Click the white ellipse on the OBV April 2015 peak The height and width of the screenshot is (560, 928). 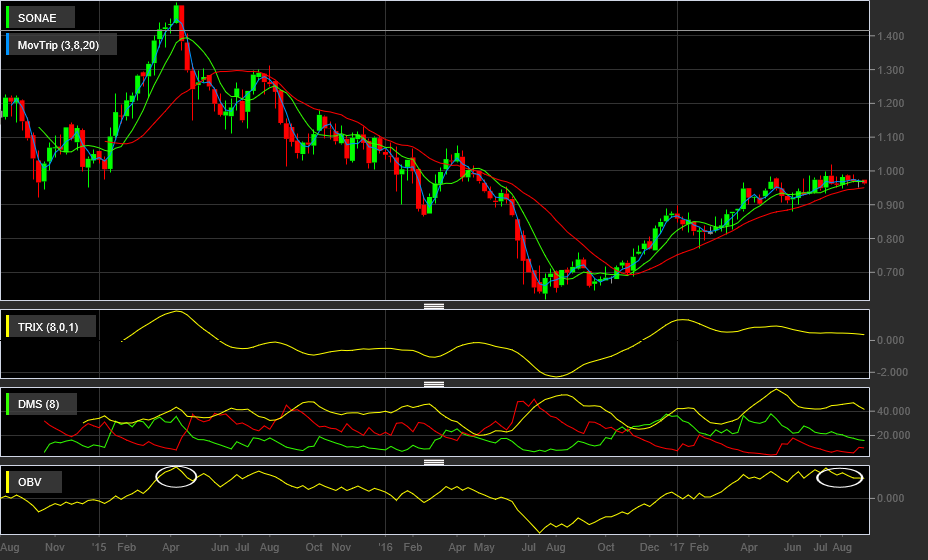[x=176, y=477]
